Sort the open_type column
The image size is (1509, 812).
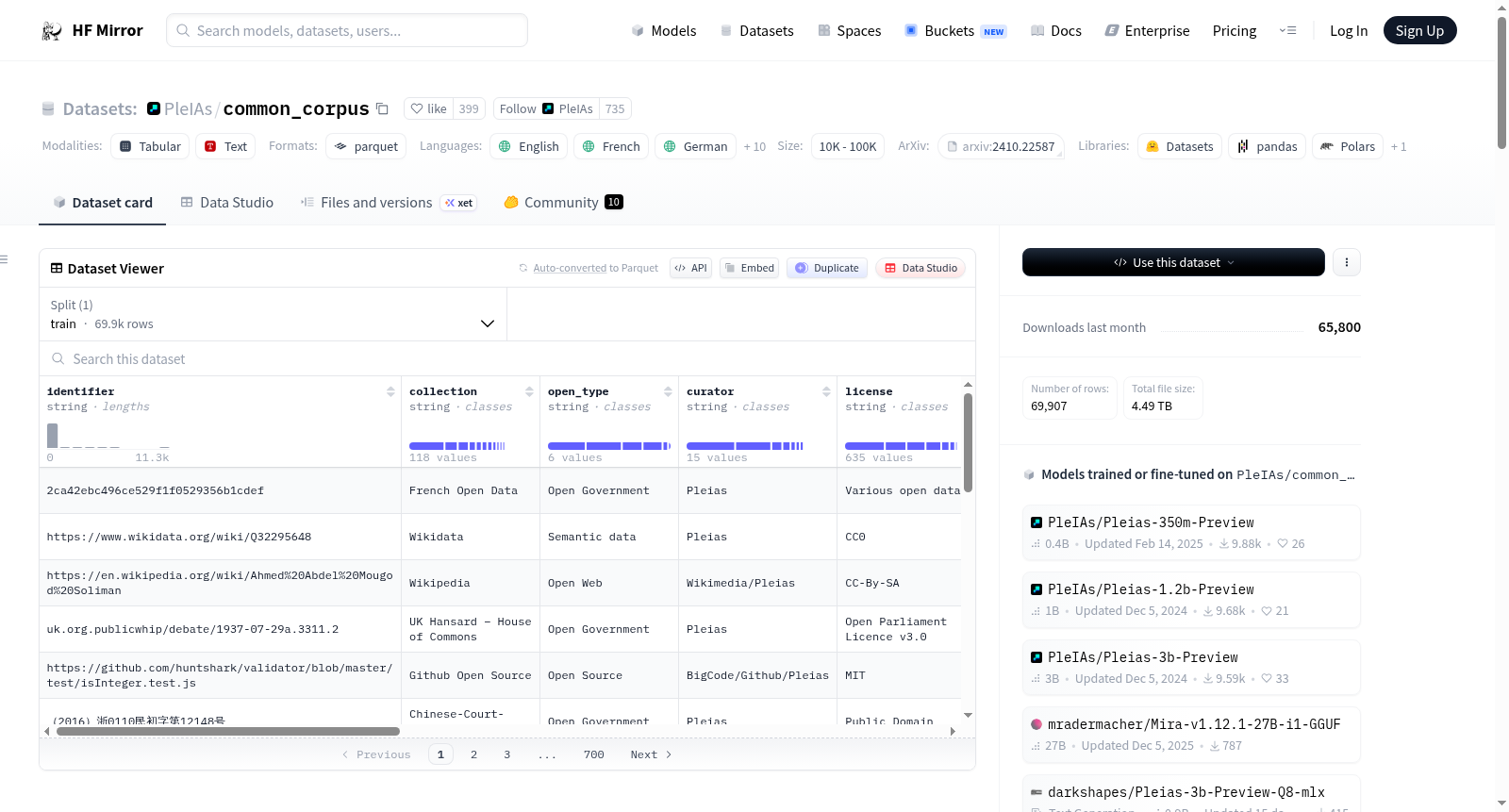pos(668,391)
